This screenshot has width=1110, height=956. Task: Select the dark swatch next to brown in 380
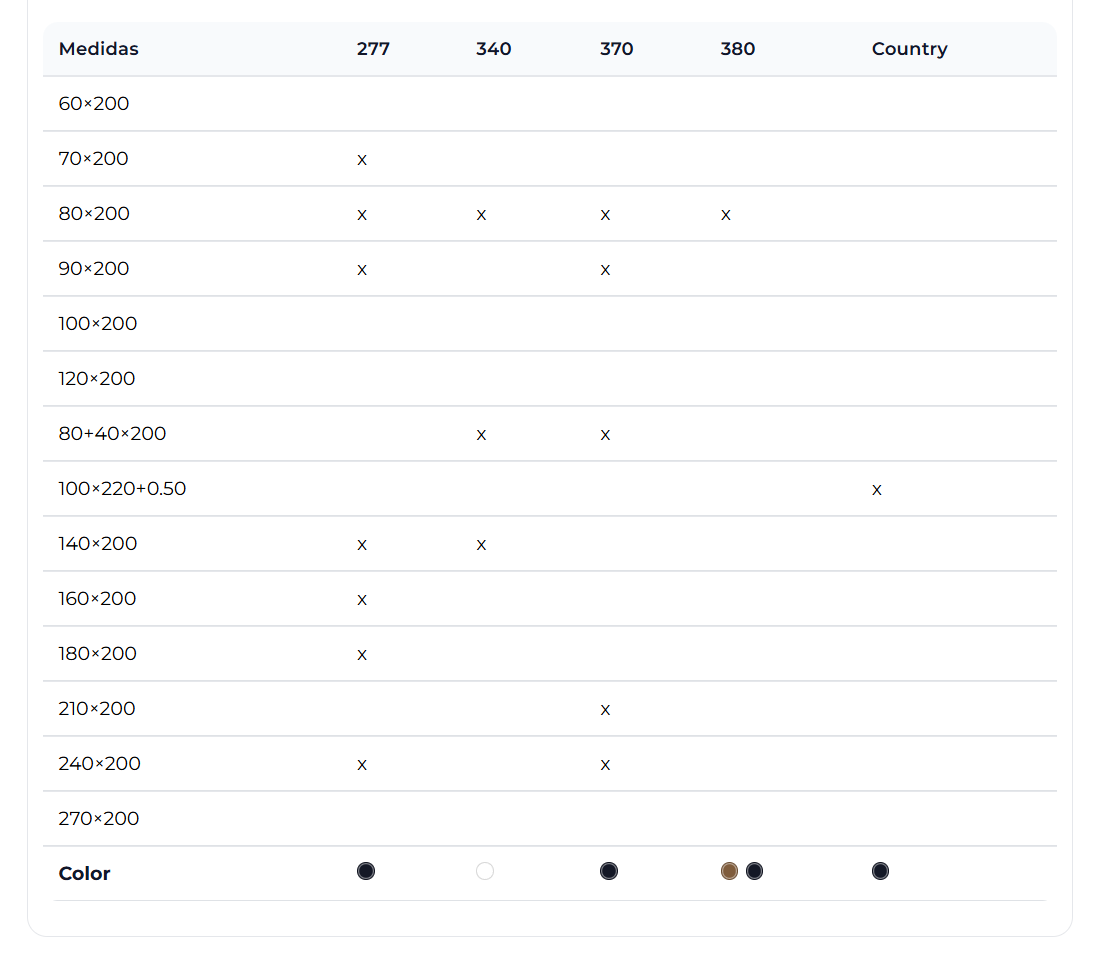tap(754, 871)
